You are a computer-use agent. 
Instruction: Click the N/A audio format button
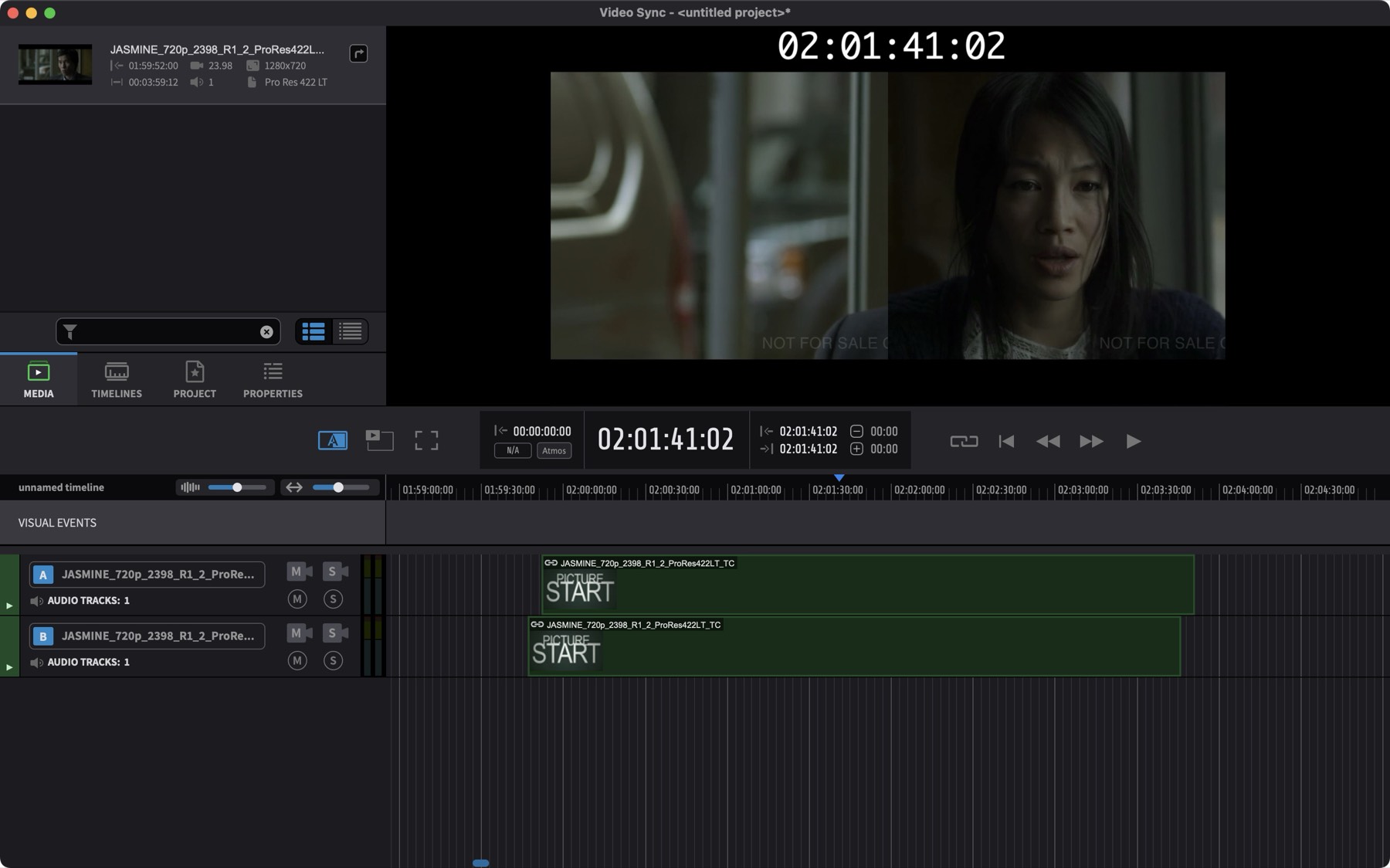coord(513,450)
